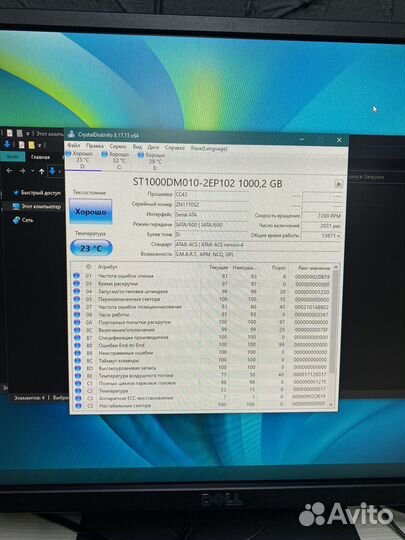Click the status icon of attribute 04
The width and height of the screenshot is (405, 540).
[77, 291]
